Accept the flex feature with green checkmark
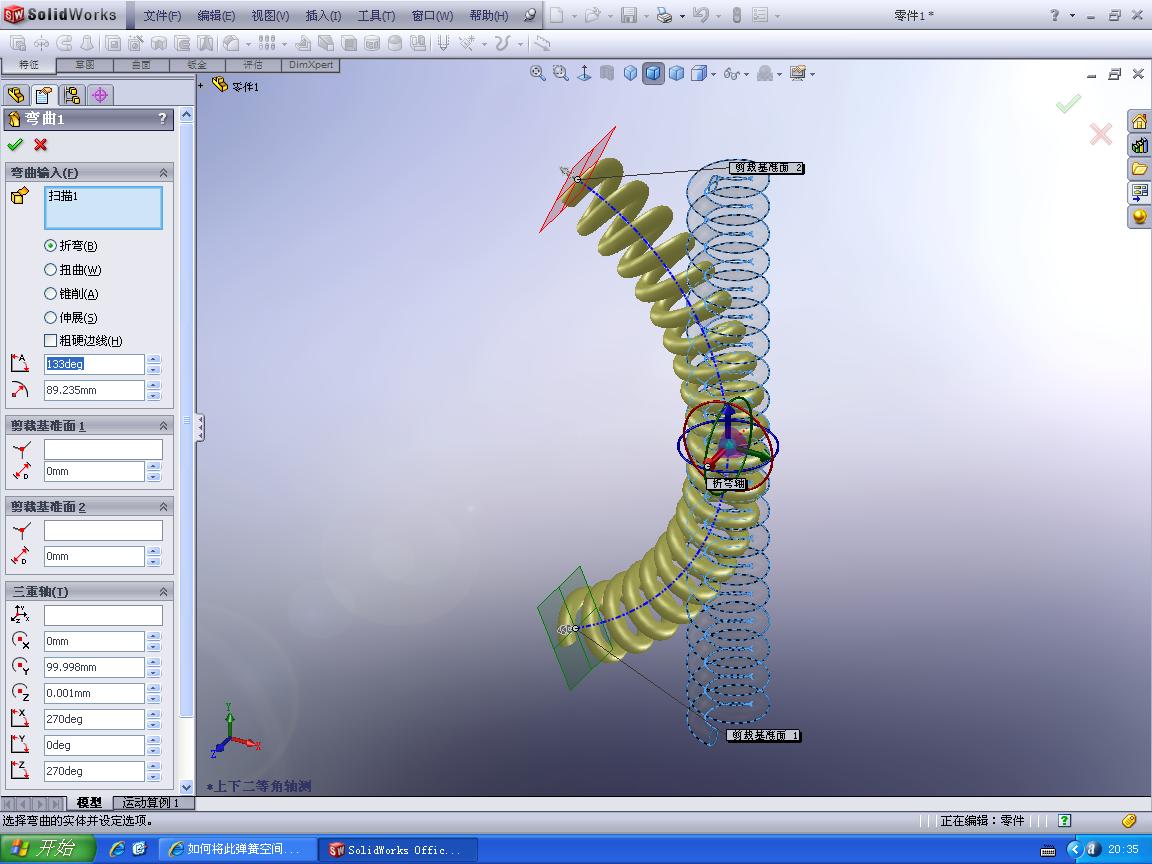The width and height of the screenshot is (1152, 864). [x=15, y=145]
